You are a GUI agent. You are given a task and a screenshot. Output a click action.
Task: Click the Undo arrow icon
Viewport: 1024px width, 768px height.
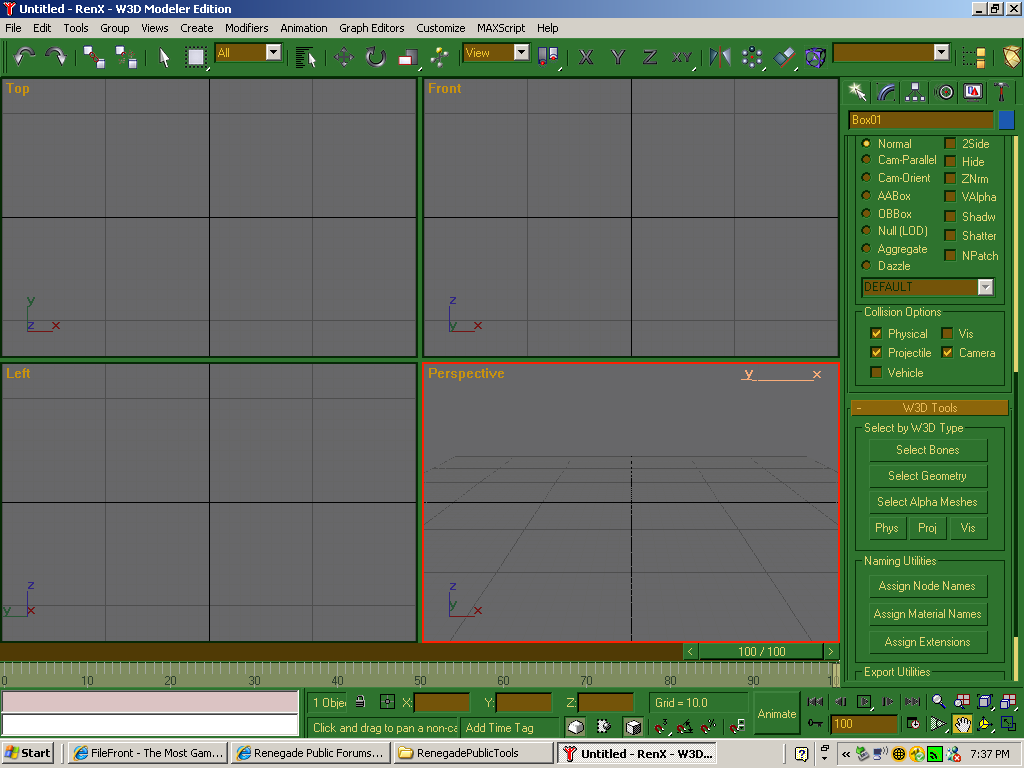(x=24, y=56)
